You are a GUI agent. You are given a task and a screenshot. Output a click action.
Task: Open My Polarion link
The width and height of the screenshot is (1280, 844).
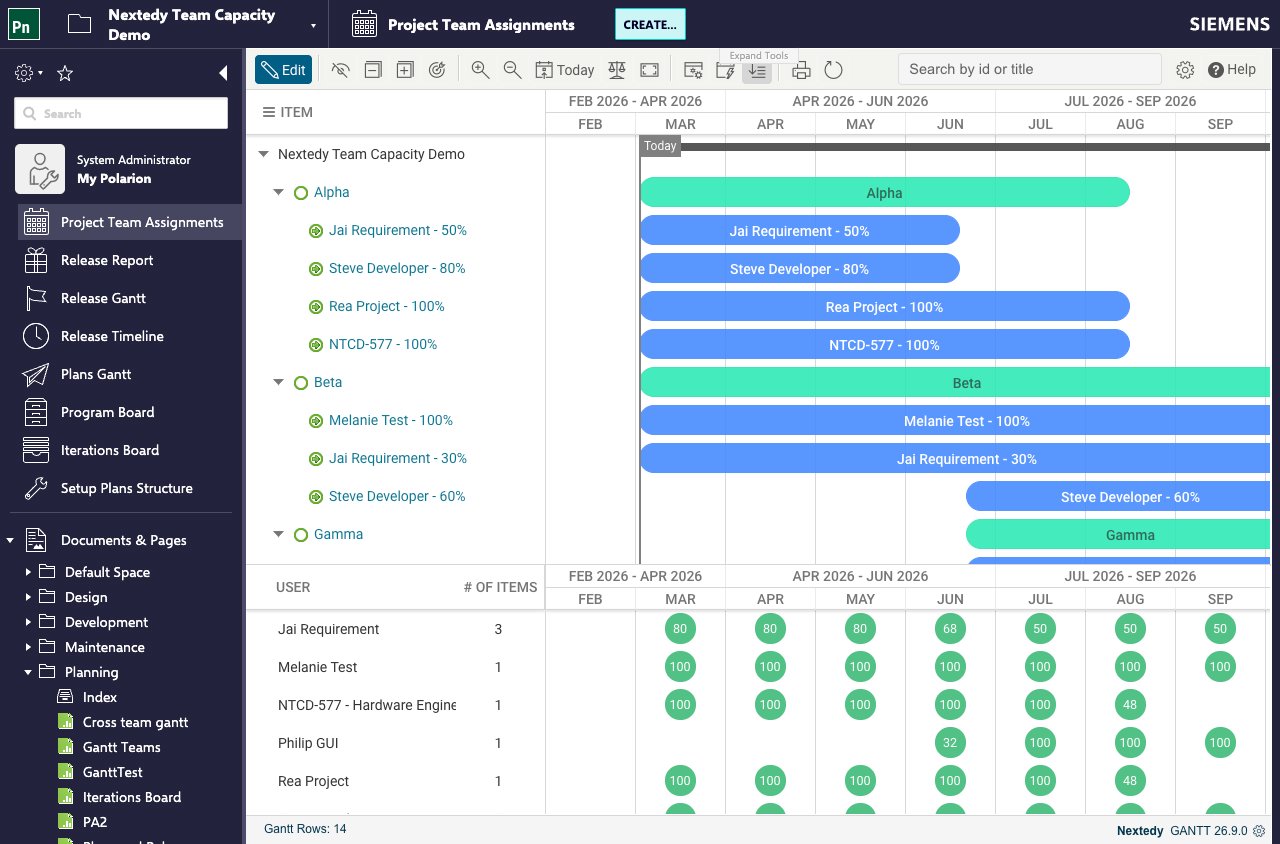[x=114, y=179]
